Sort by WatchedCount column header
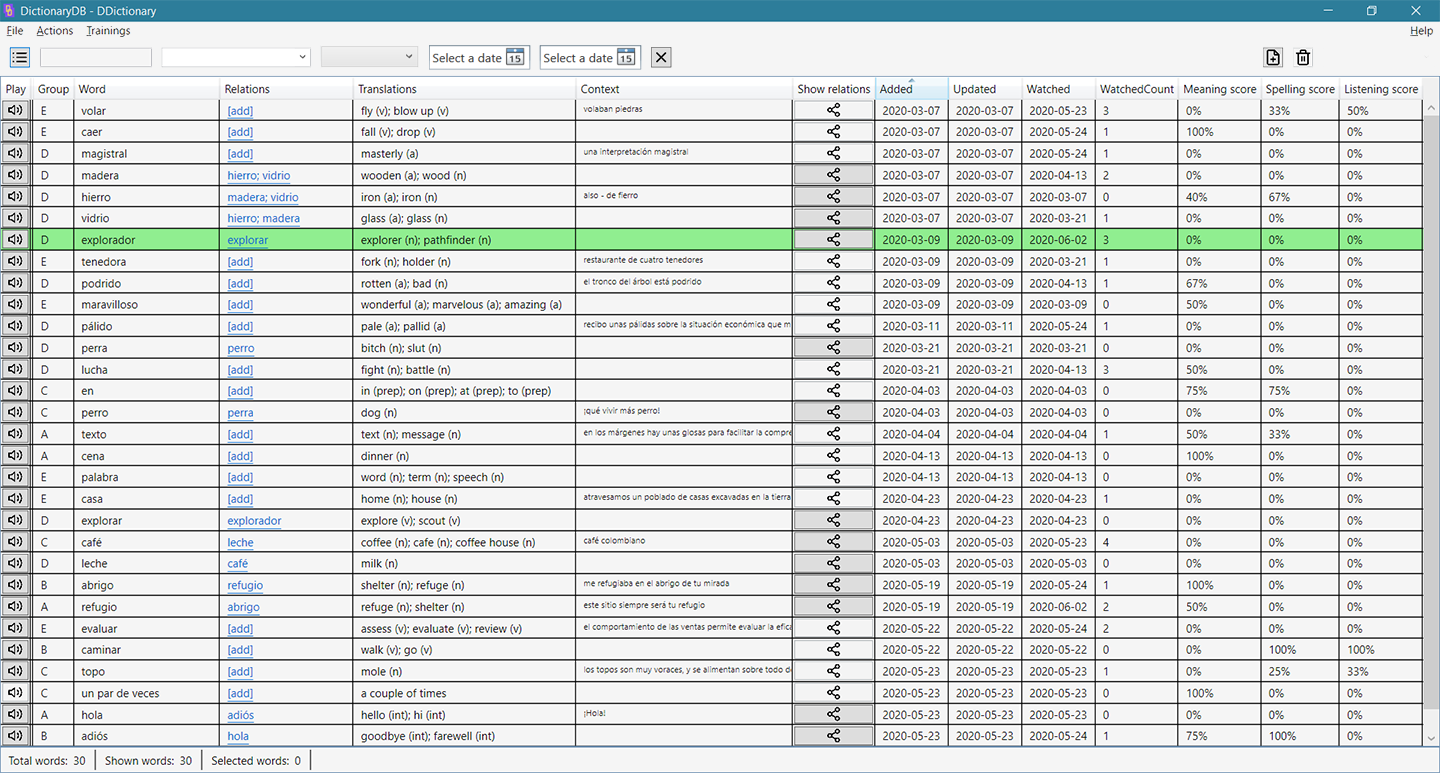Image resolution: width=1440 pixels, height=773 pixels. (x=1137, y=89)
